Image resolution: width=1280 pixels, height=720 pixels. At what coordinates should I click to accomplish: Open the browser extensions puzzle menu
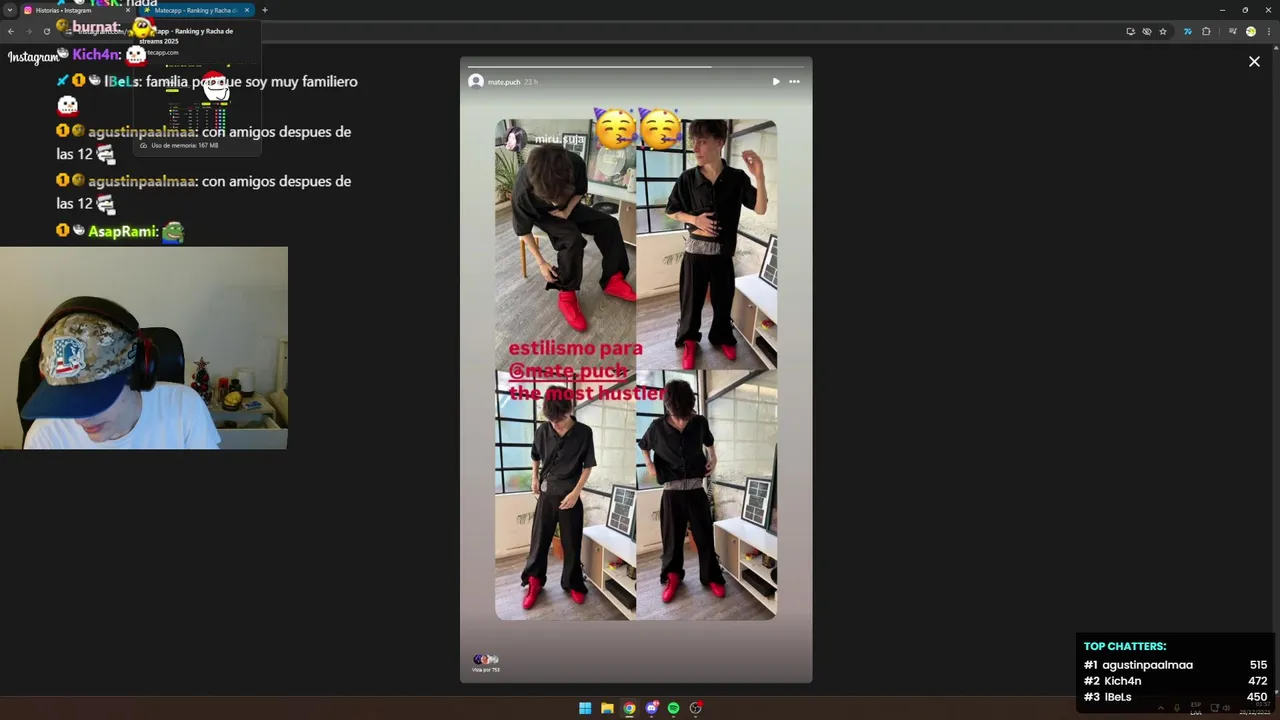pyautogui.click(x=1206, y=31)
